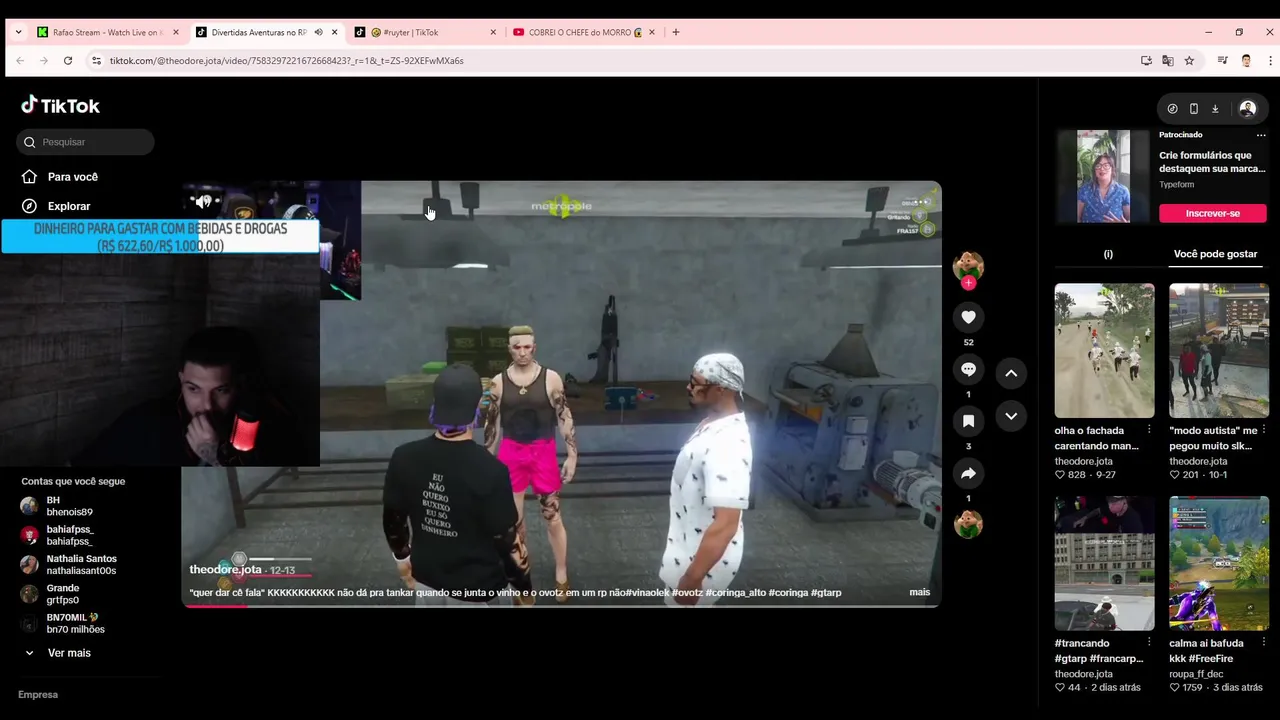This screenshot has width=1280, height=720.
Task: Close the Rafao Stream tab
Action: pos(176,32)
